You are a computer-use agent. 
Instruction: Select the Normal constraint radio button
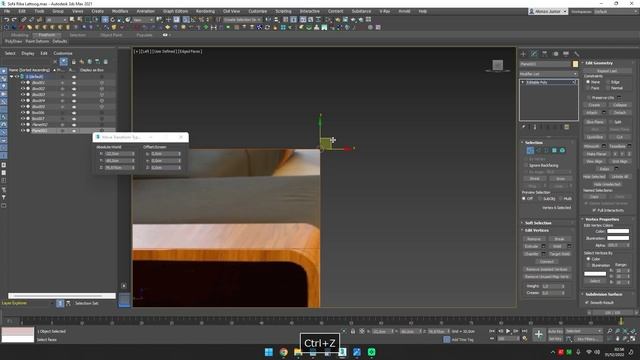(608, 88)
